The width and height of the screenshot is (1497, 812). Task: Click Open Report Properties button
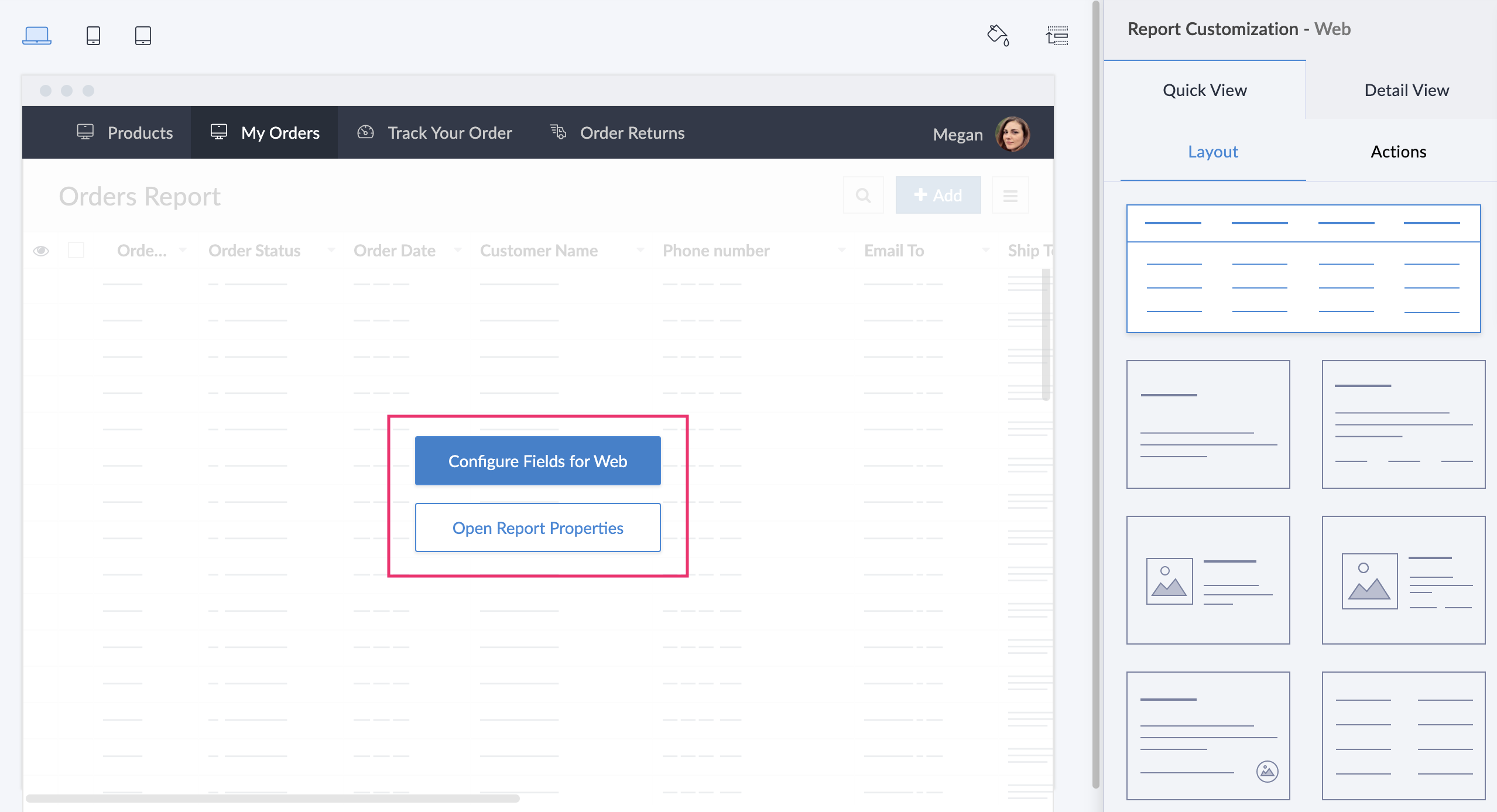[537, 527]
